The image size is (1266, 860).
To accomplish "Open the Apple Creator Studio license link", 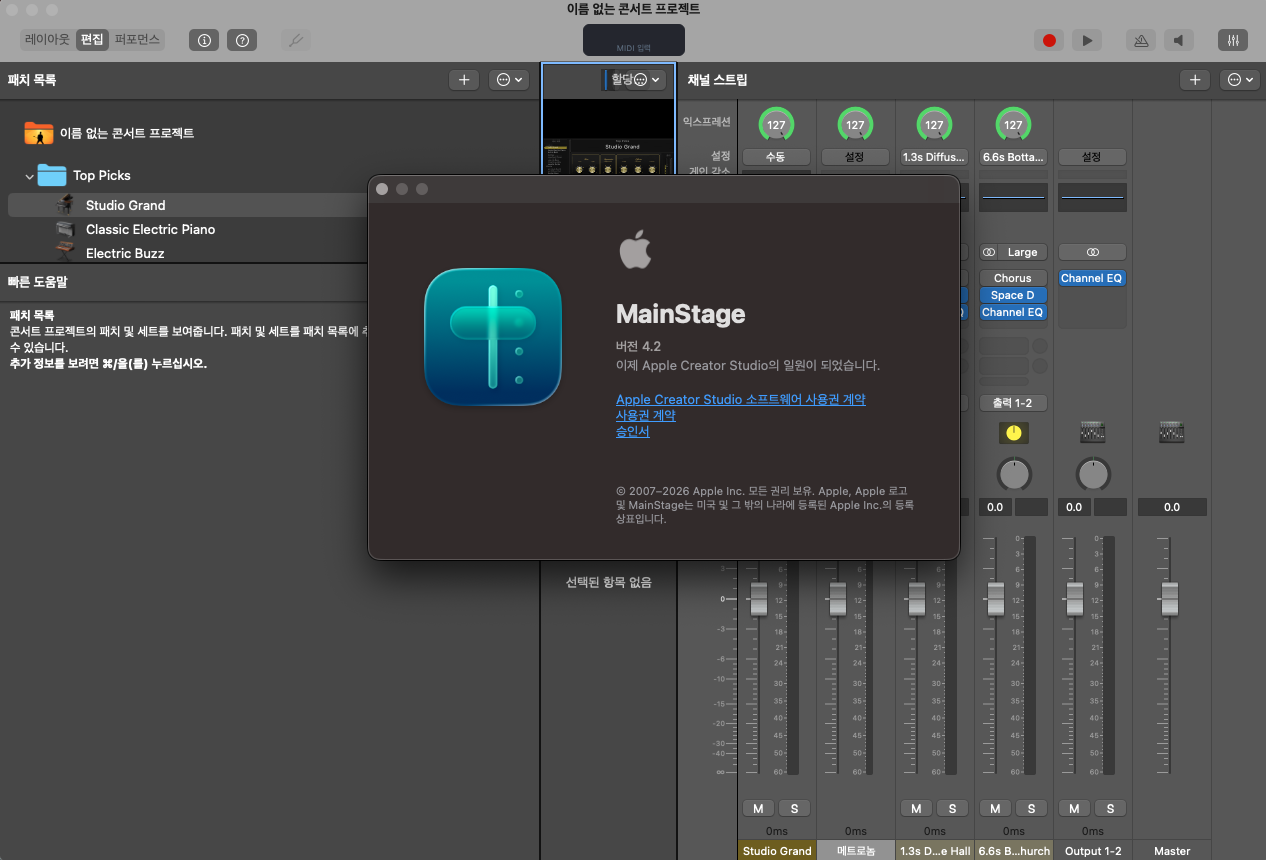I will pyautogui.click(x=740, y=399).
